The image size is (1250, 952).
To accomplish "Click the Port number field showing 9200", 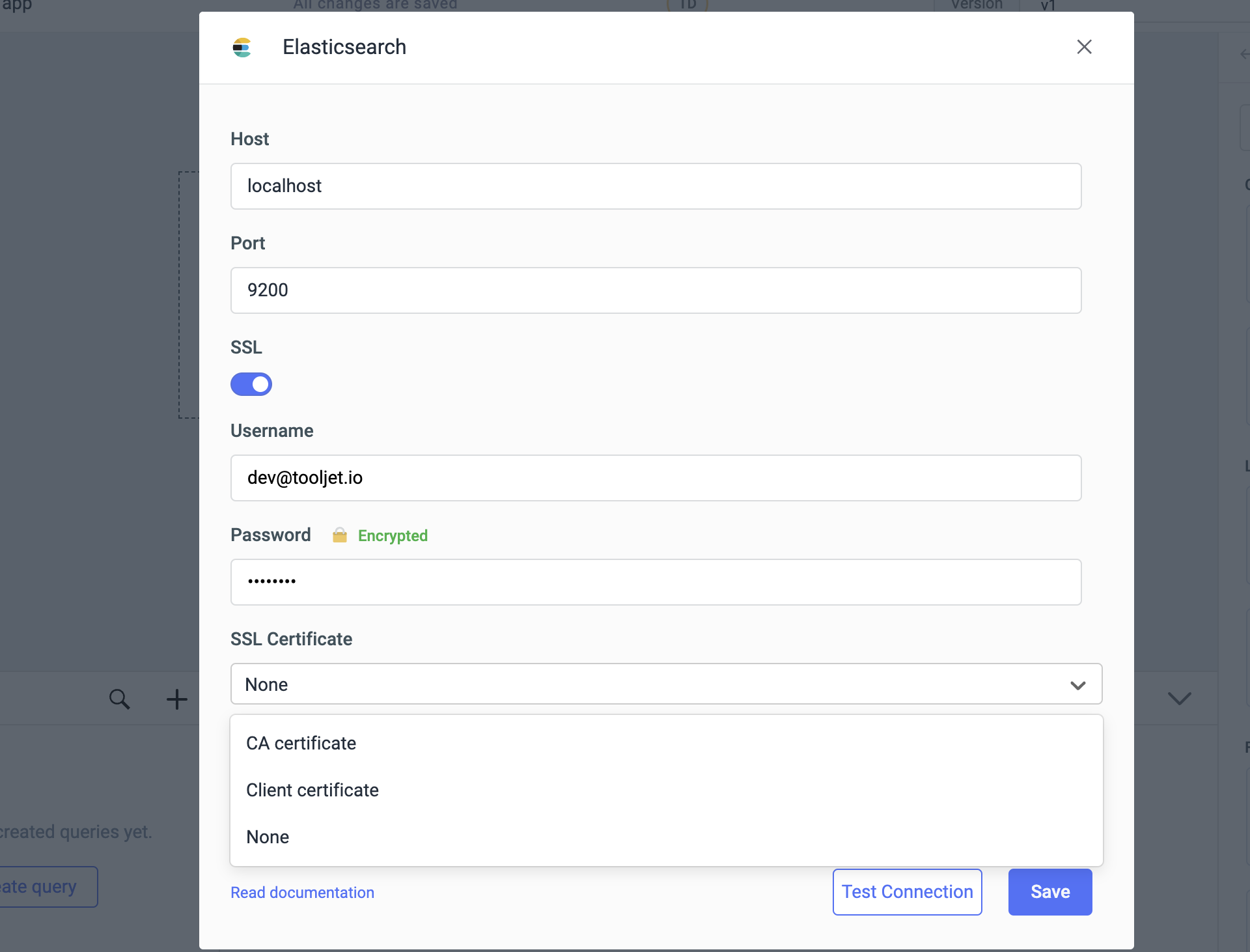I will click(x=656, y=290).
